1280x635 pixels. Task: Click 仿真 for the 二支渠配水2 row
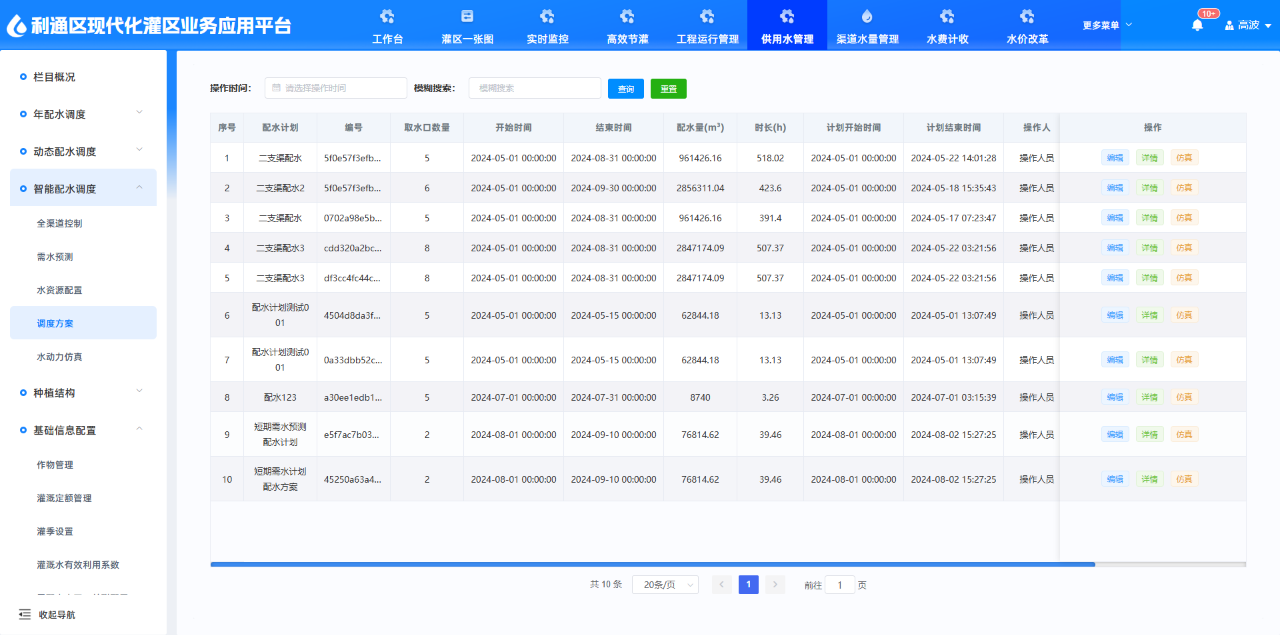pos(1185,188)
